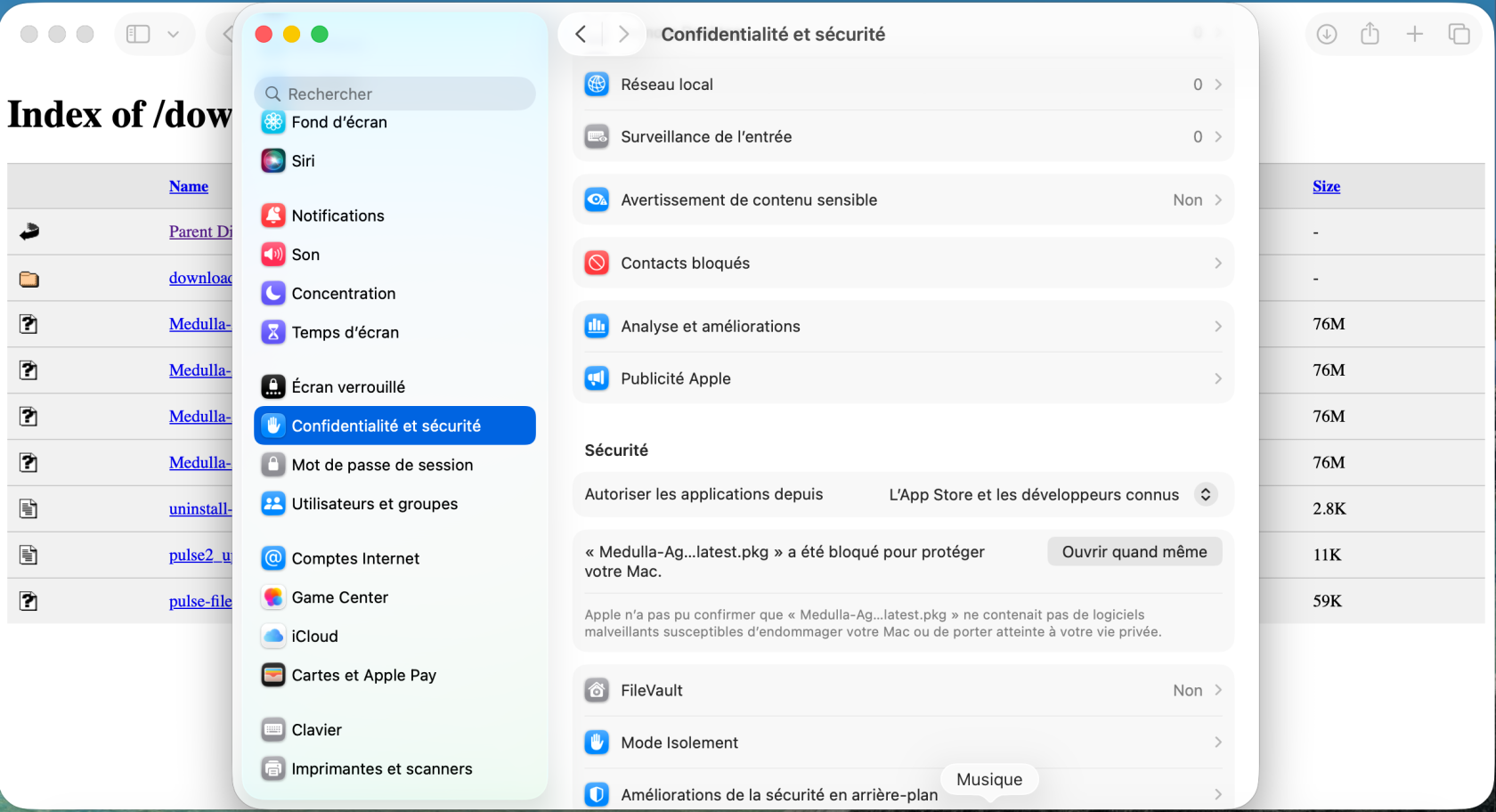The image size is (1496, 812).
Task: Open Cartes et Apple Pay icon
Action: (273, 675)
